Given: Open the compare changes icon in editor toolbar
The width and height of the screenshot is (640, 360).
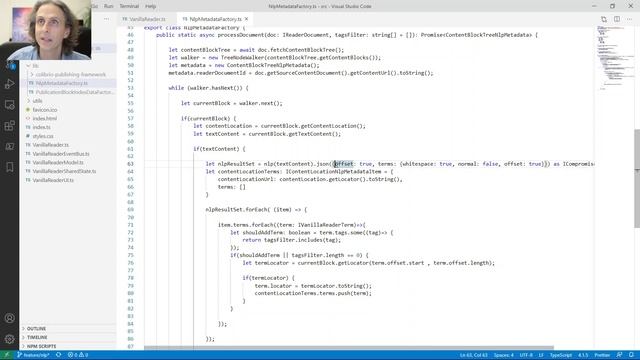Looking at the screenshot, I should (604, 19).
